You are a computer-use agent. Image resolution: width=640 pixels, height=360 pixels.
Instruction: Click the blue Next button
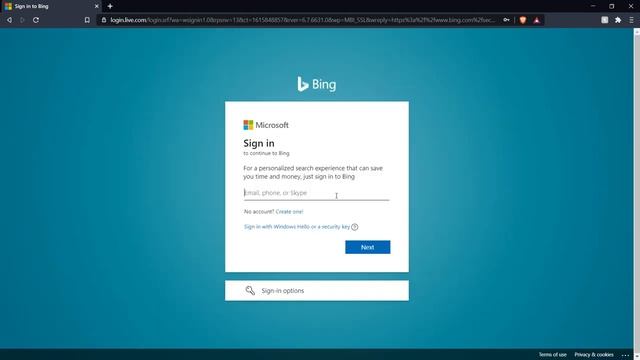(367, 247)
